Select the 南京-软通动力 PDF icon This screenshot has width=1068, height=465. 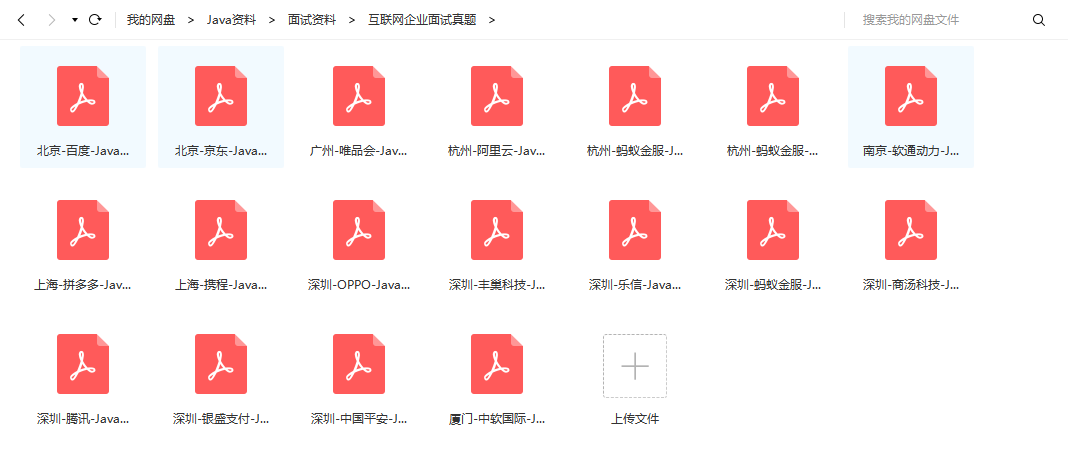pyautogui.click(x=911, y=96)
